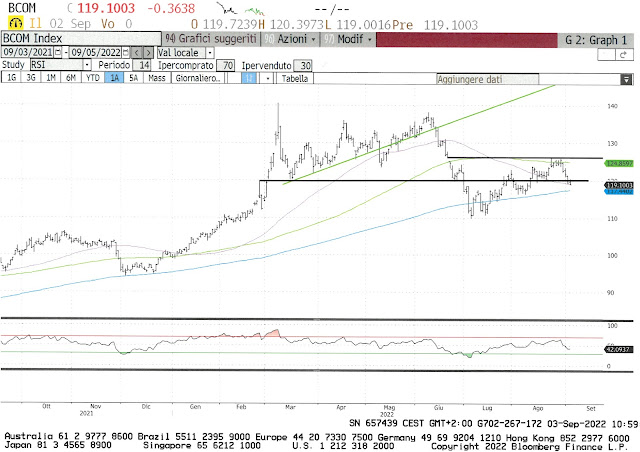Open calendar picker for end date 09/05/2022

[126, 52]
